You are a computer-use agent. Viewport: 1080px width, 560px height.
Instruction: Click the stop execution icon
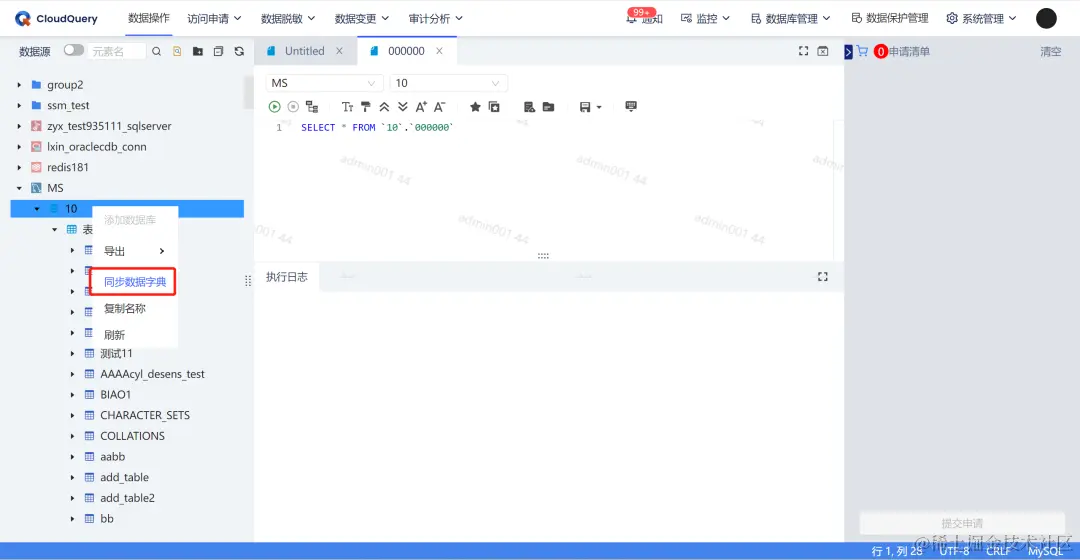293,107
